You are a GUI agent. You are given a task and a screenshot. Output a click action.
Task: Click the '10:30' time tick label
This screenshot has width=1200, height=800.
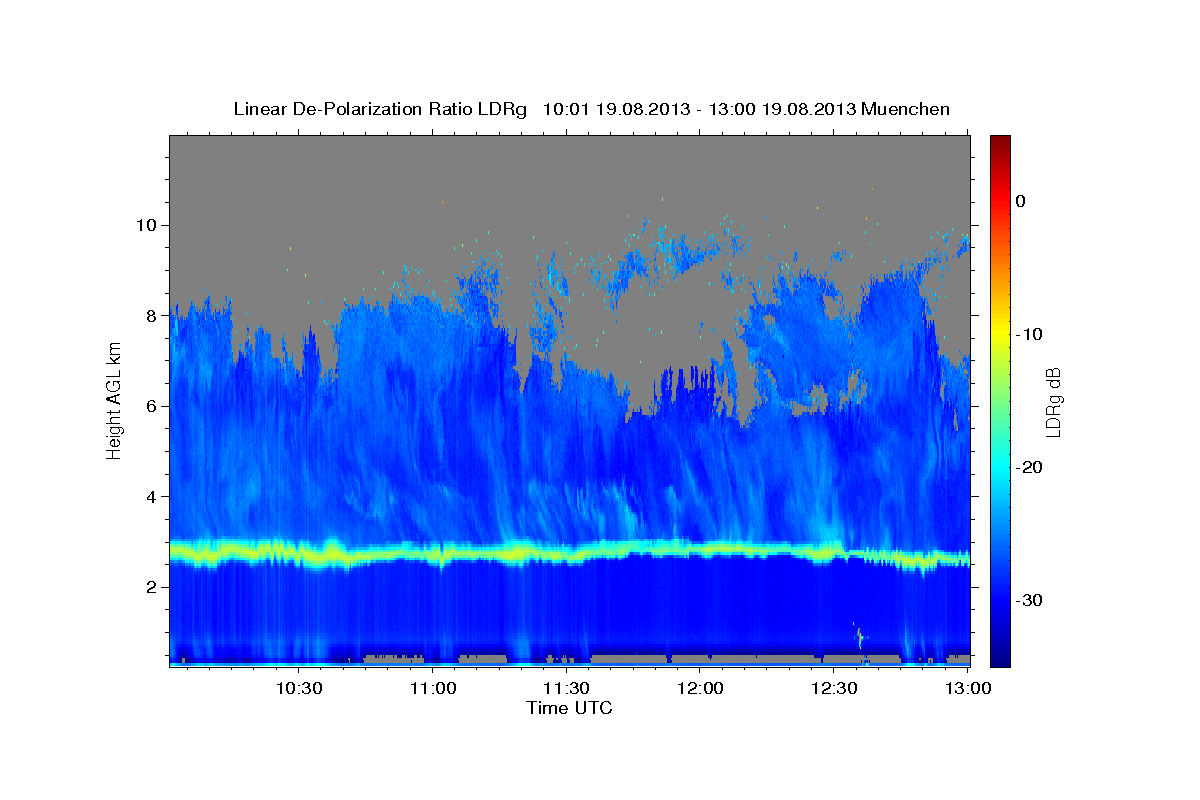pos(299,689)
